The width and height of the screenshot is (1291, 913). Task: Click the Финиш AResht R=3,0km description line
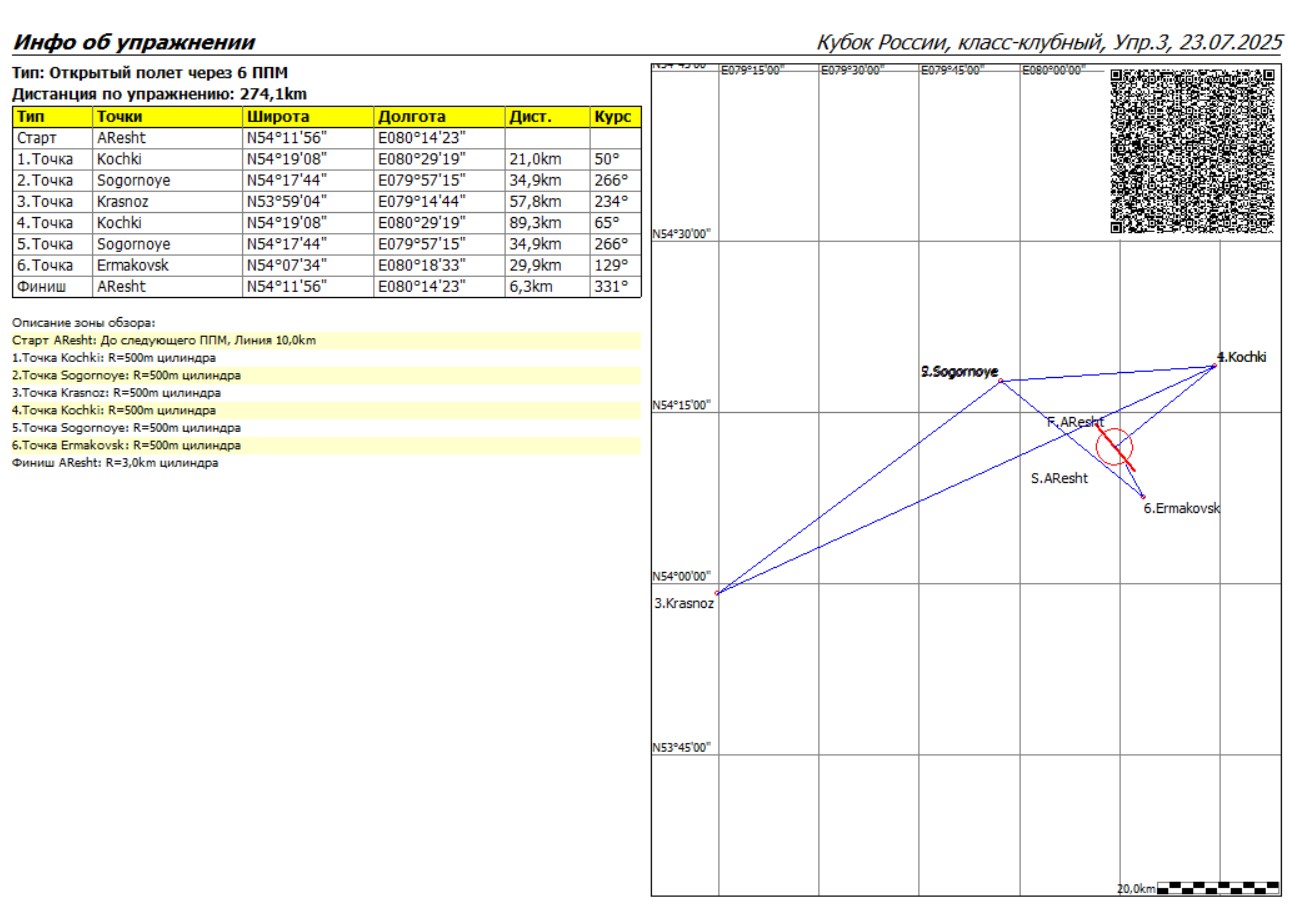(x=115, y=464)
